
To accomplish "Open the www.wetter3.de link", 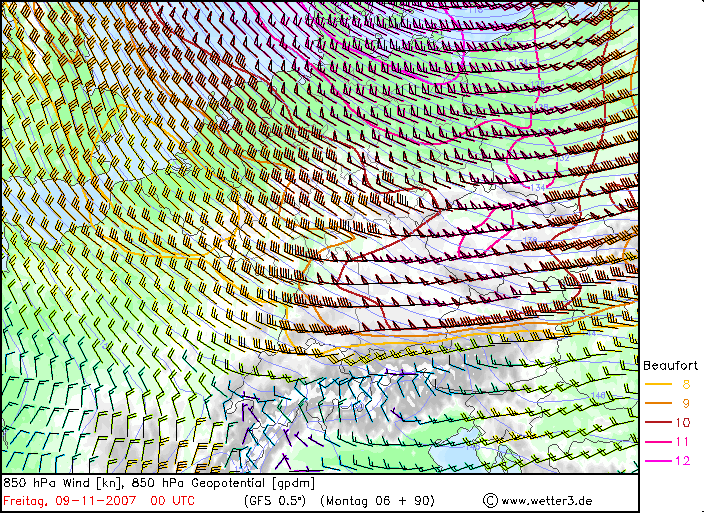I will tap(546, 500).
